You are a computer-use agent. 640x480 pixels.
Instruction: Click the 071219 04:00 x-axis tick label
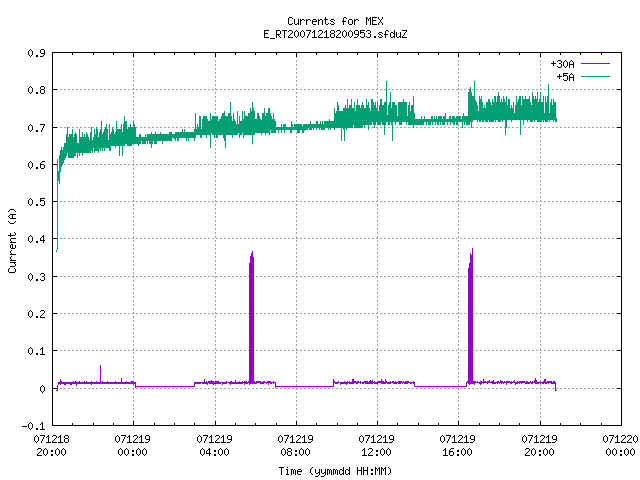(x=214, y=446)
